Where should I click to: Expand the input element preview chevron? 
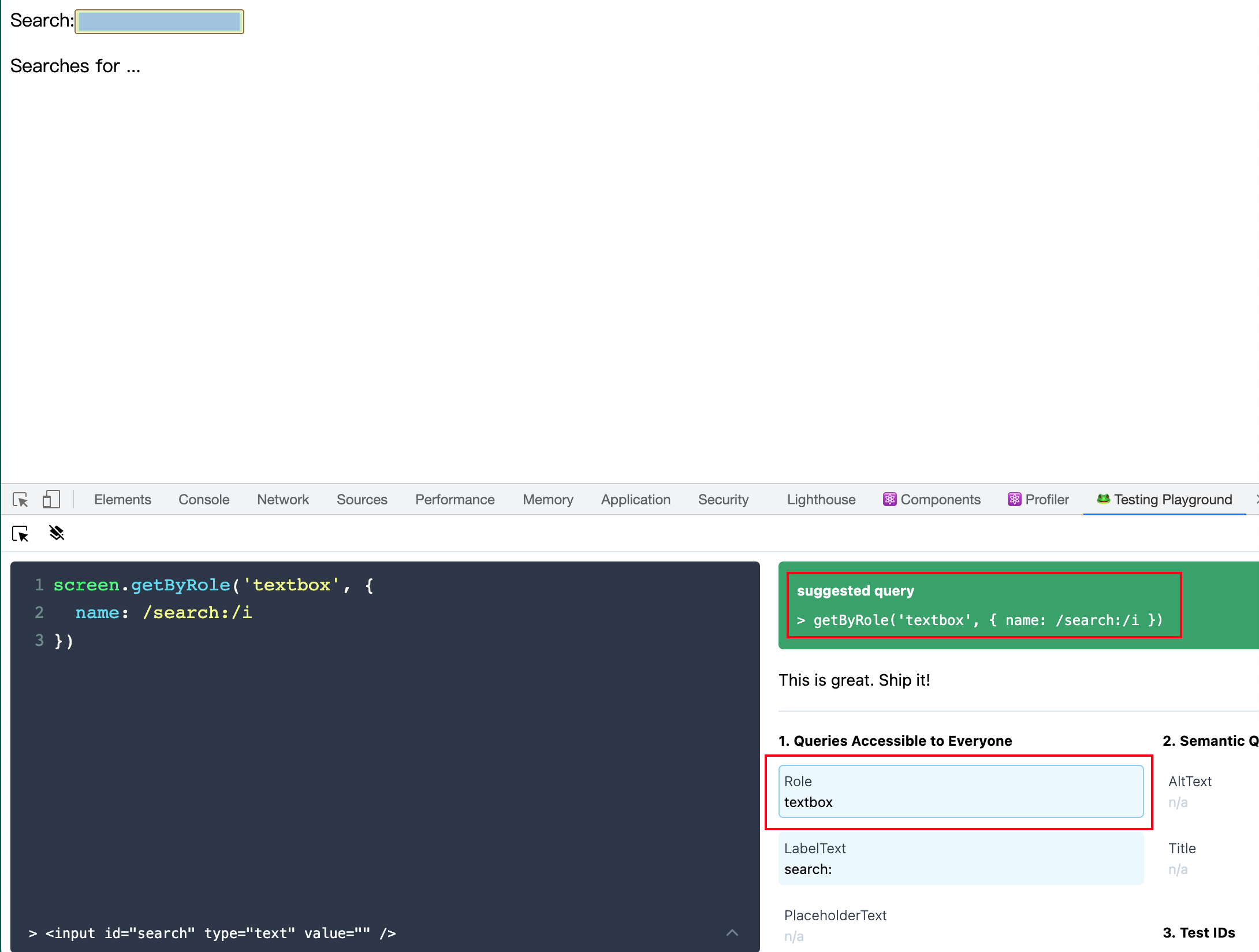732,932
